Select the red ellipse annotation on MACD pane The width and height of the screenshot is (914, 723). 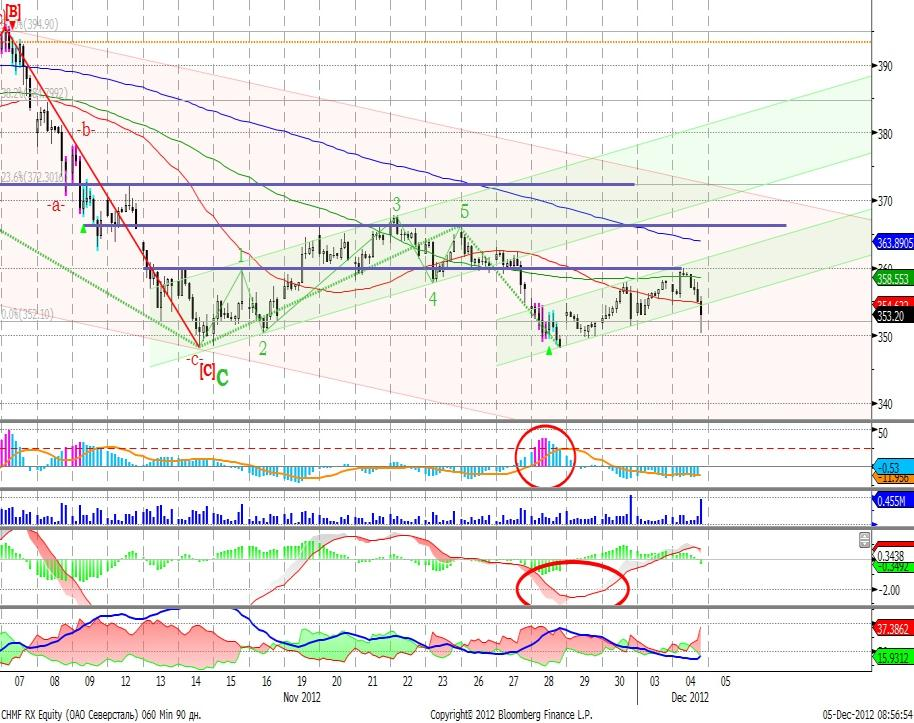(x=572, y=582)
